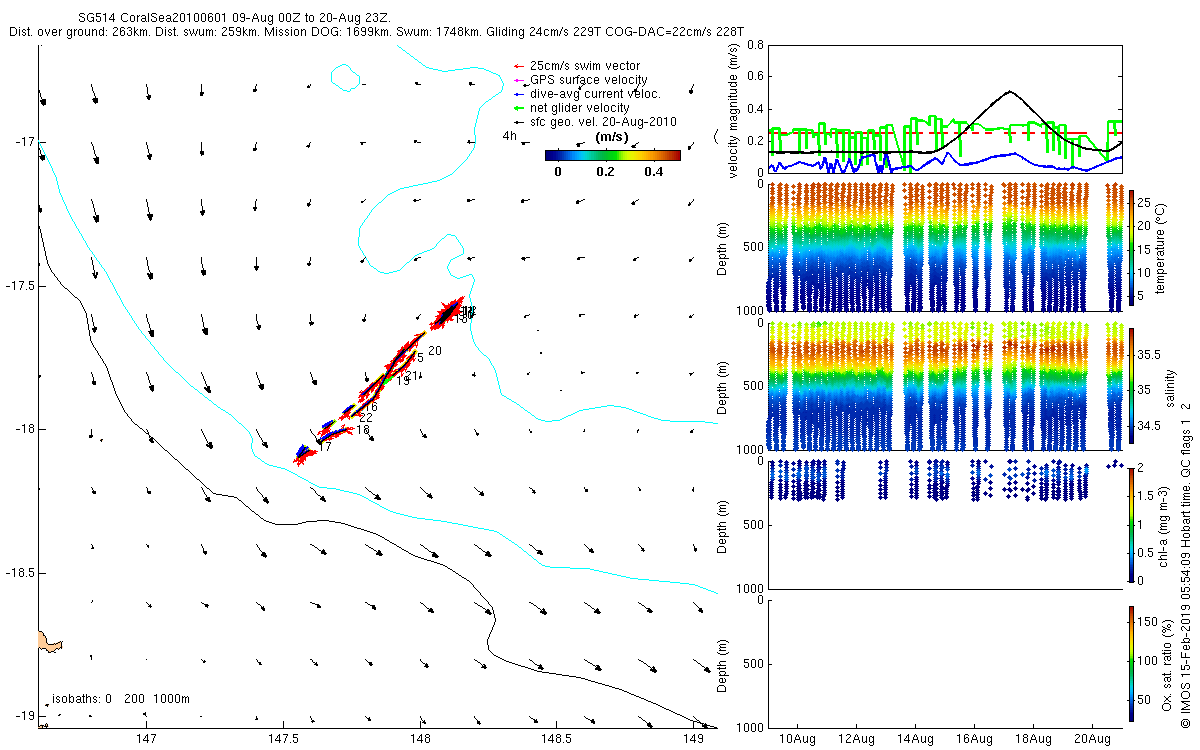Image resolution: width=1200 pixels, height=750 pixels.
Task: Click the horizontal (m/s) velocity color bar
Action: (612, 155)
